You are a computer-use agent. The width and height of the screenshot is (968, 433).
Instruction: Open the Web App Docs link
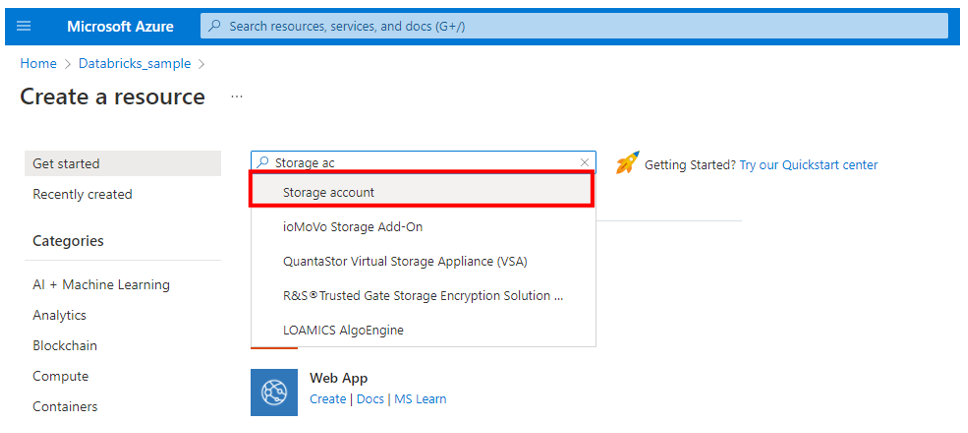click(x=370, y=399)
